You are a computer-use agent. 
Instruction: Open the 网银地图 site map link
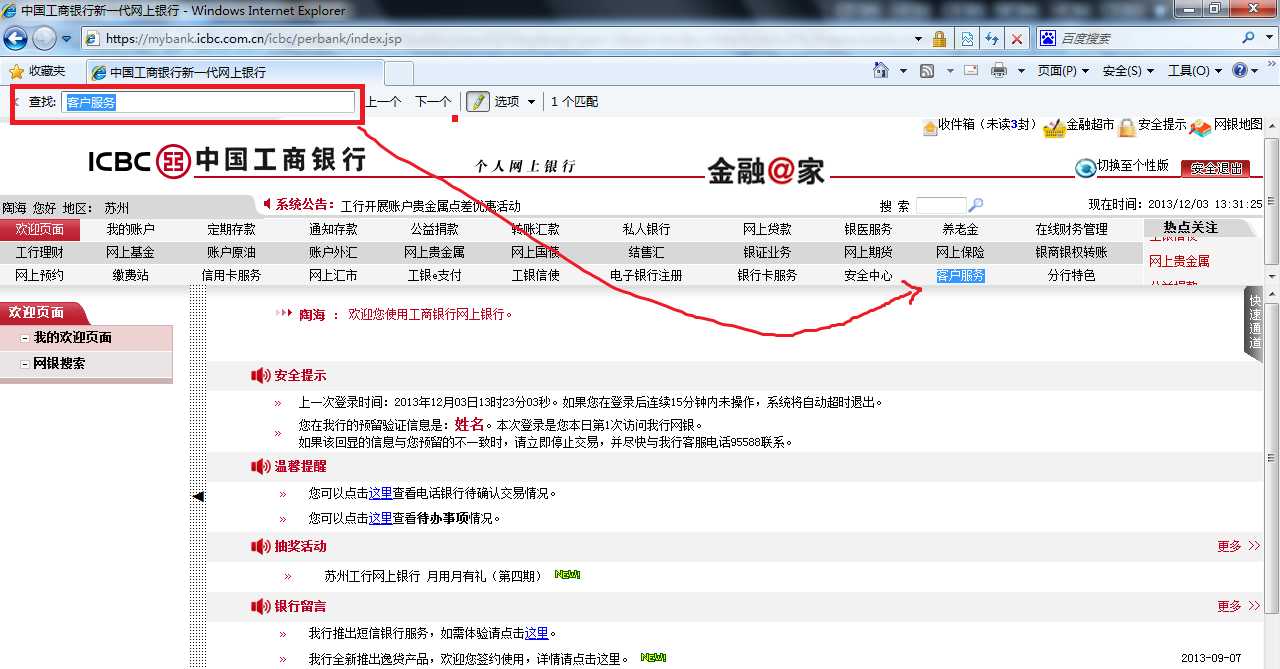[x=1227, y=126]
